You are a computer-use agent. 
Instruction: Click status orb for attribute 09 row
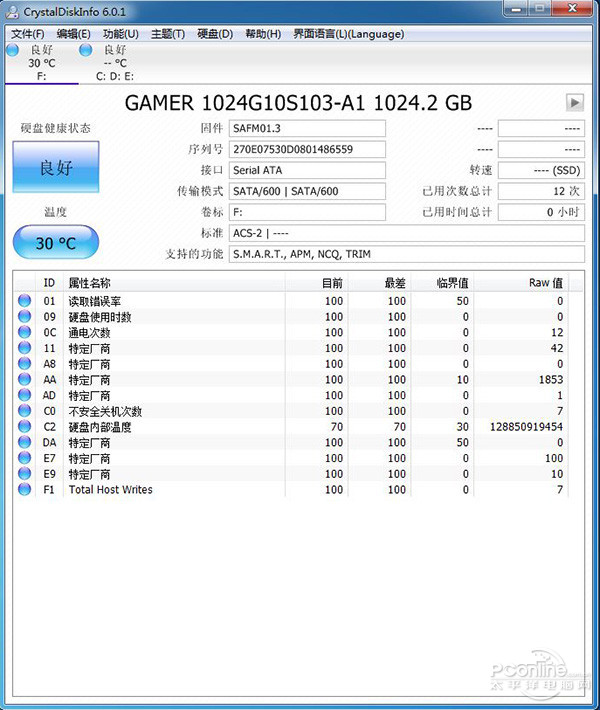[24, 317]
